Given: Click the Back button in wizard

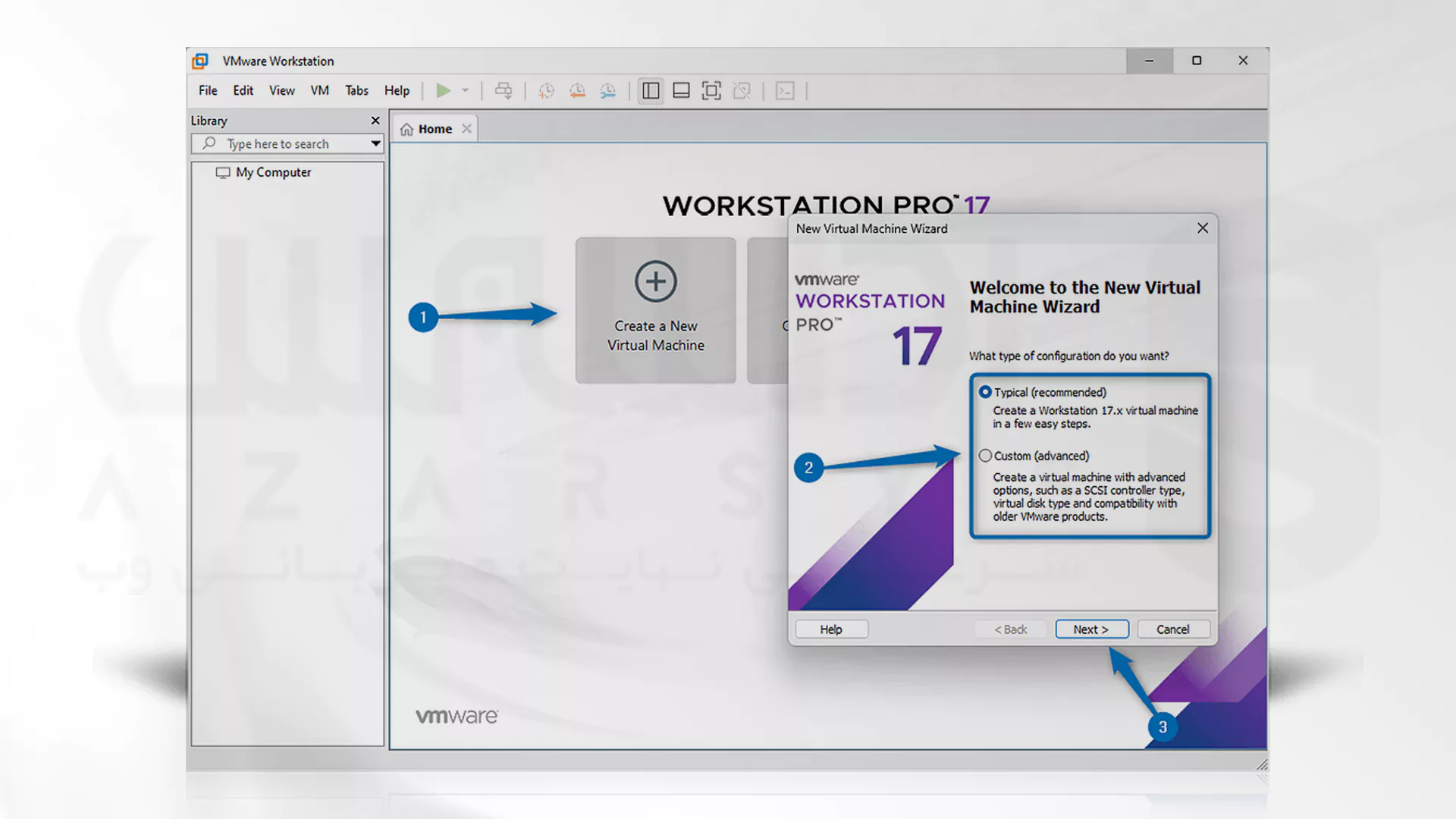Looking at the screenshot, I should tap(1010, 629).
